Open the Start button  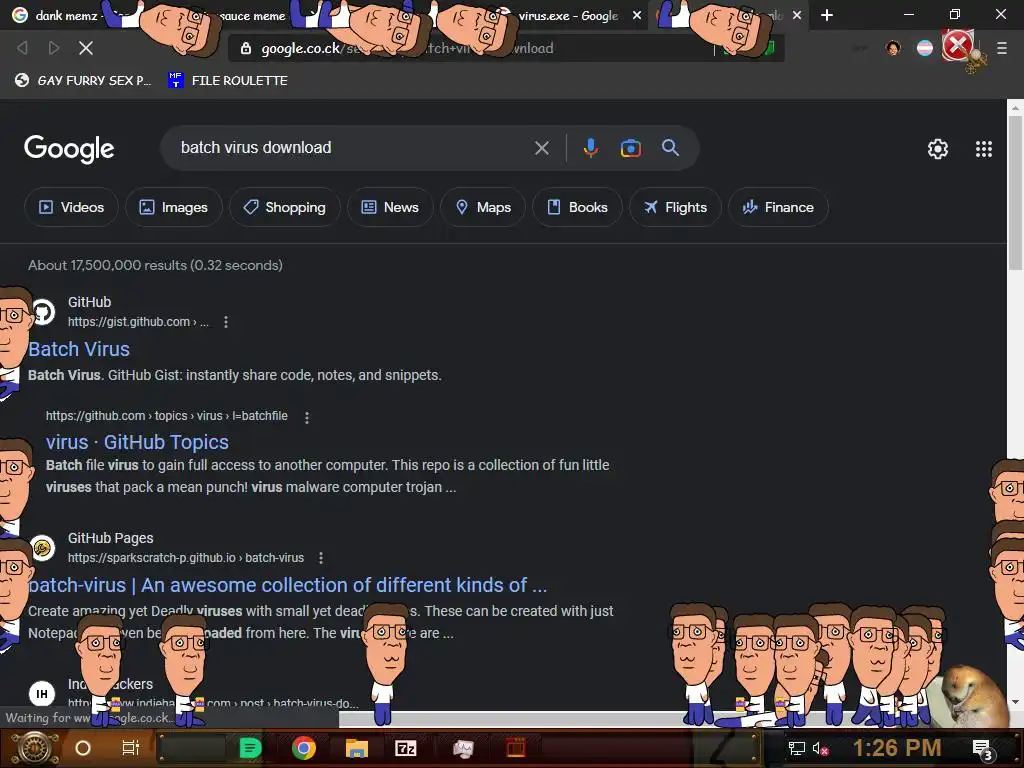coord(33,748)
